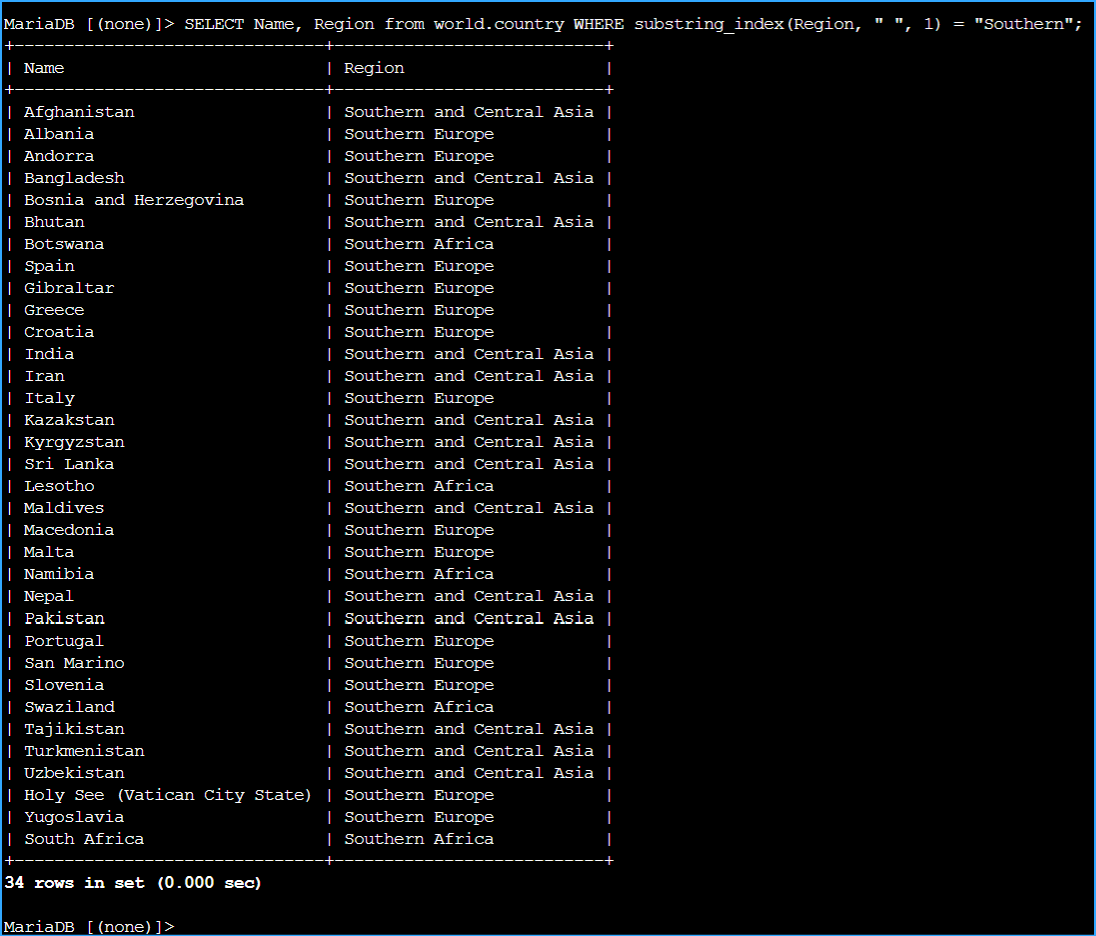Select the Afghanistan row entry
Image resolution: width=1096 pixels, height=936 pixels.
[78, 111]
